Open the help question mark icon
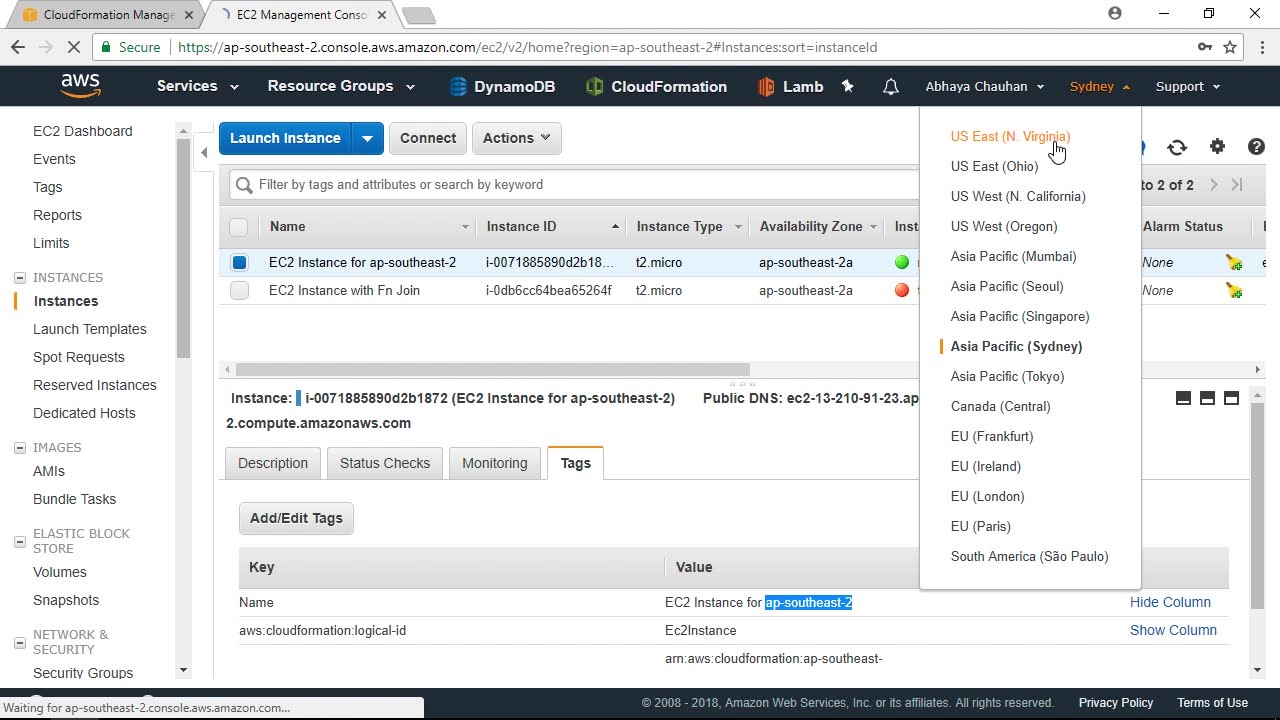Screen dimensions: 1280x720 (1257, 147)
